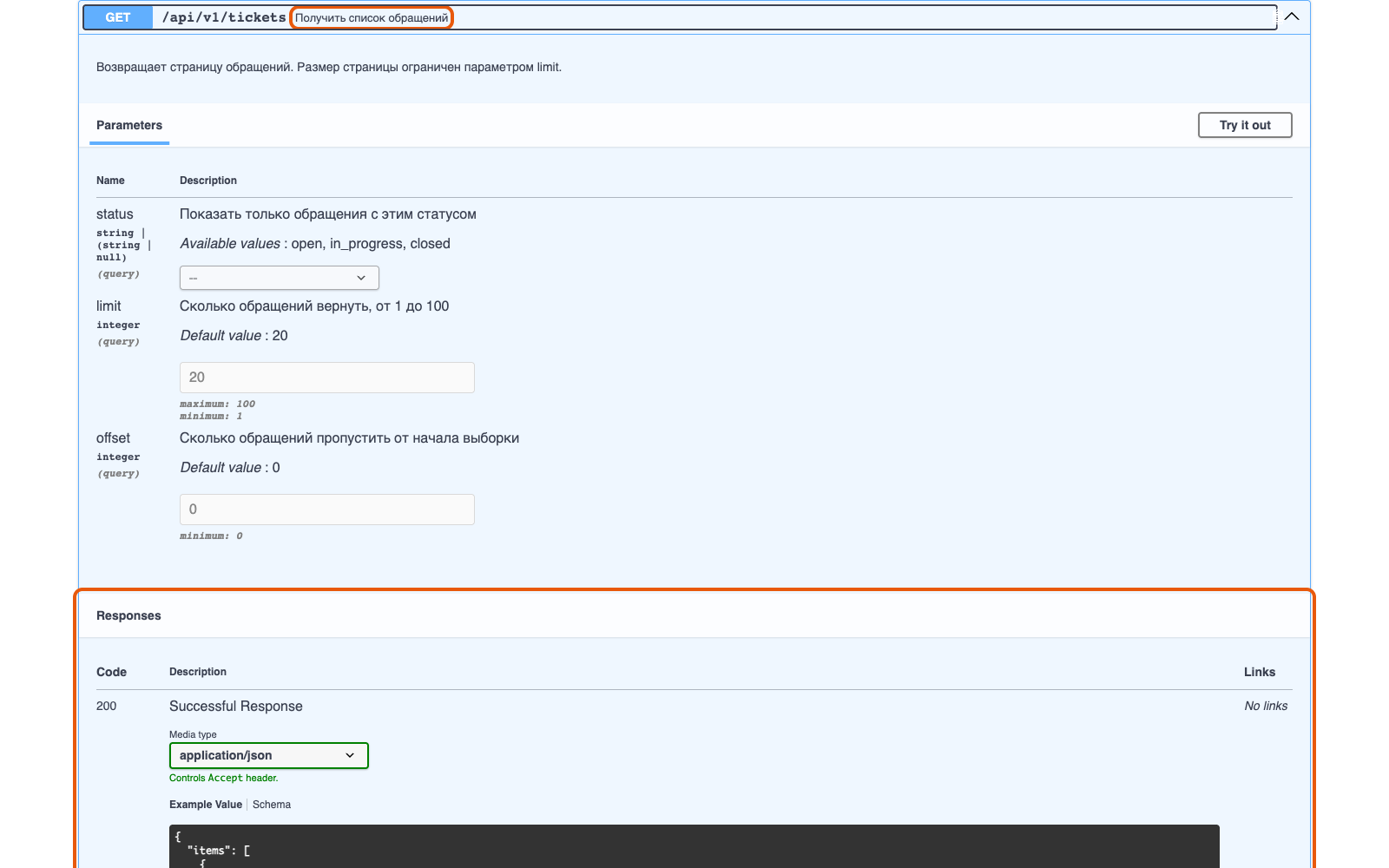Click the 200 response code

tap(106, 706)
